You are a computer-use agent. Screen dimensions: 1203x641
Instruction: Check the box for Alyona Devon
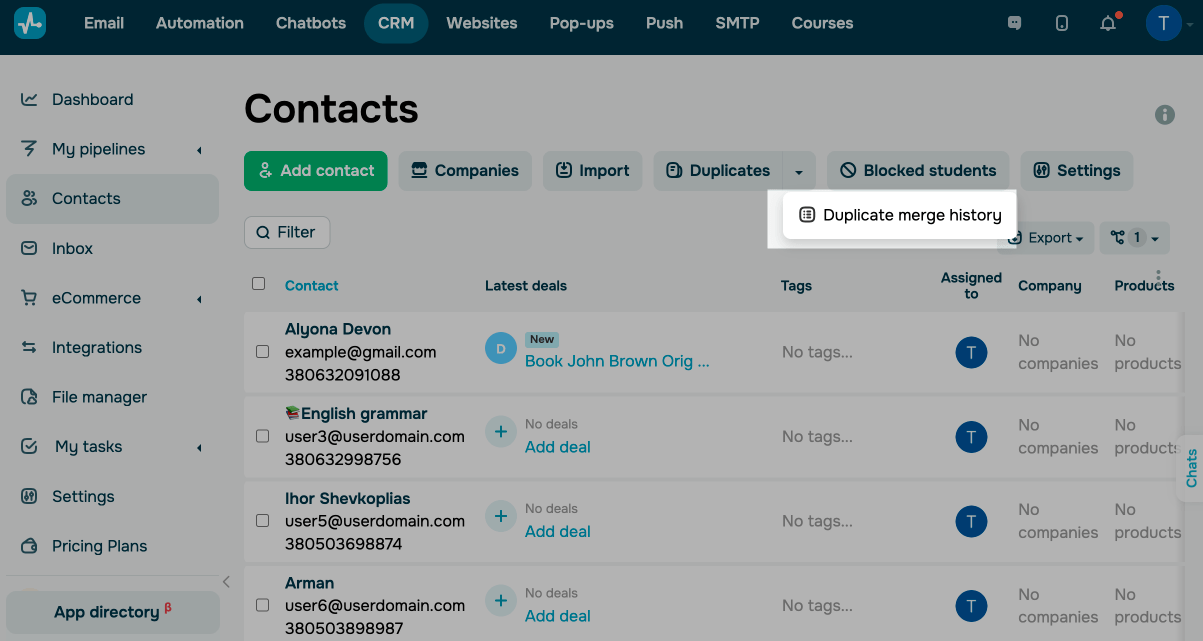click(x=262, y=352)
